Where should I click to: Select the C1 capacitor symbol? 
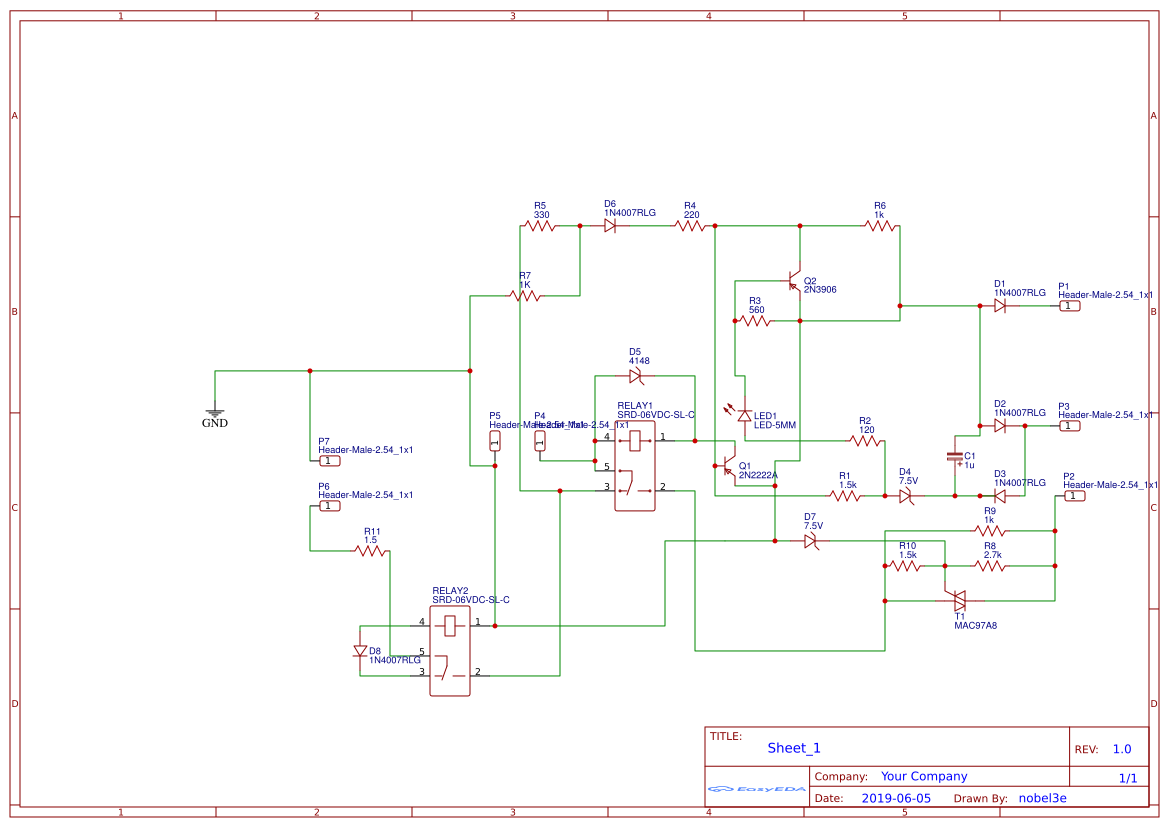coord(955,456)
